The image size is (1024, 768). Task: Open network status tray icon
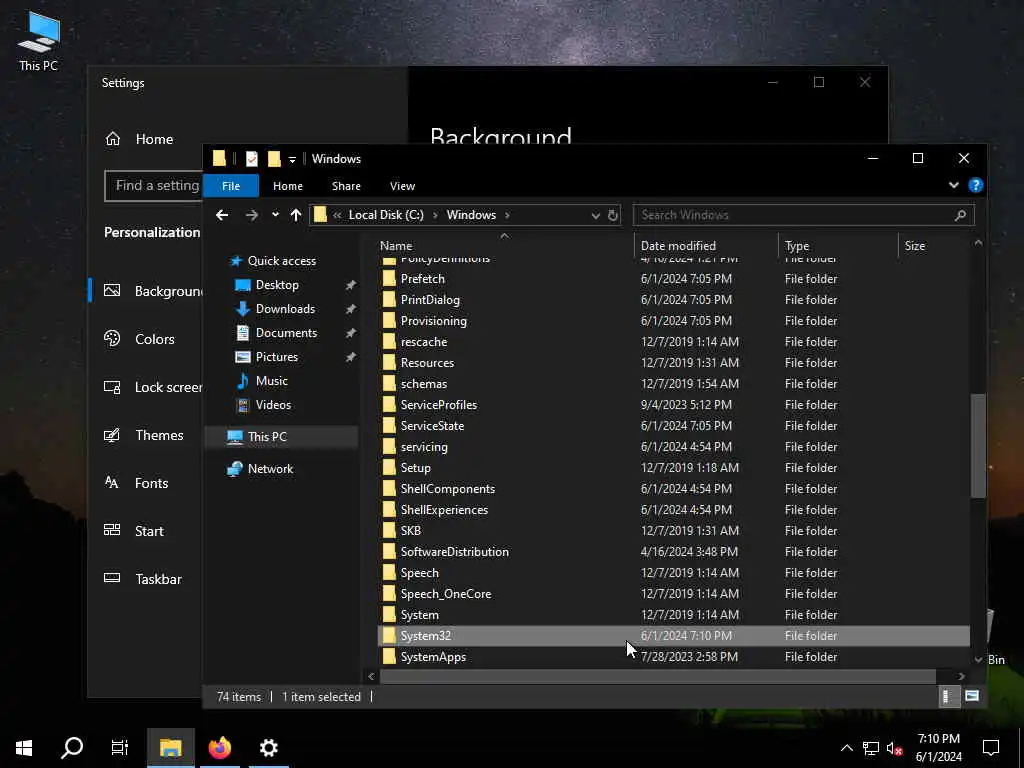(x=871, y=748)
